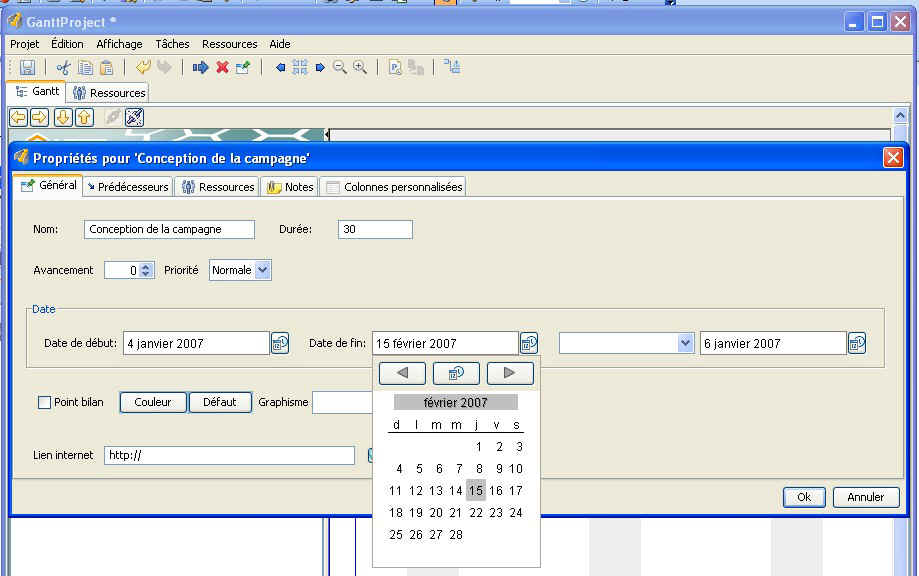Viewport: 919px width, 576px height.
Task: Open the Tâches menu
Action: 172,44
